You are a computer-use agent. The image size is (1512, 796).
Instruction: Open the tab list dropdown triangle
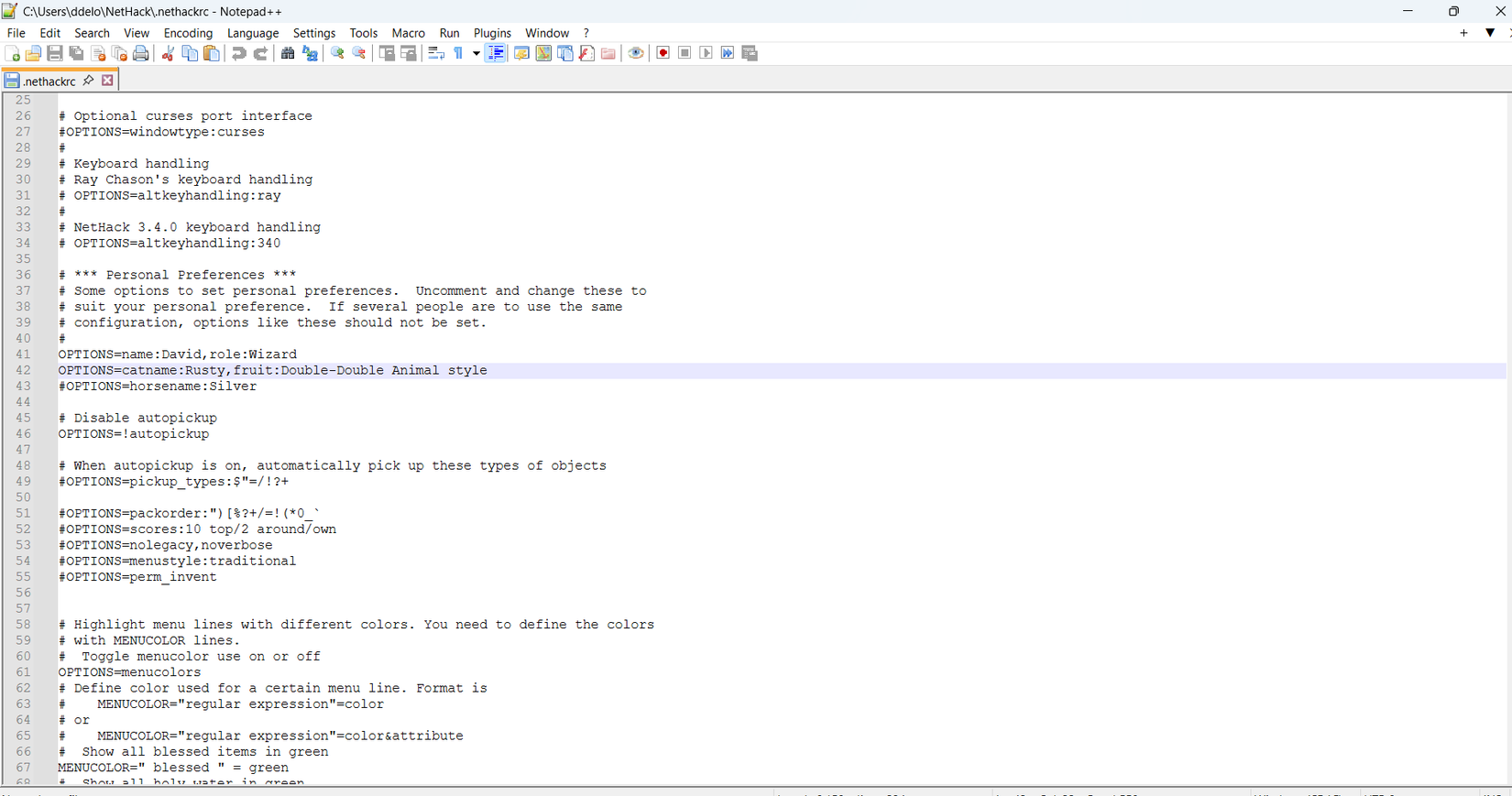tap(1490, 33)
